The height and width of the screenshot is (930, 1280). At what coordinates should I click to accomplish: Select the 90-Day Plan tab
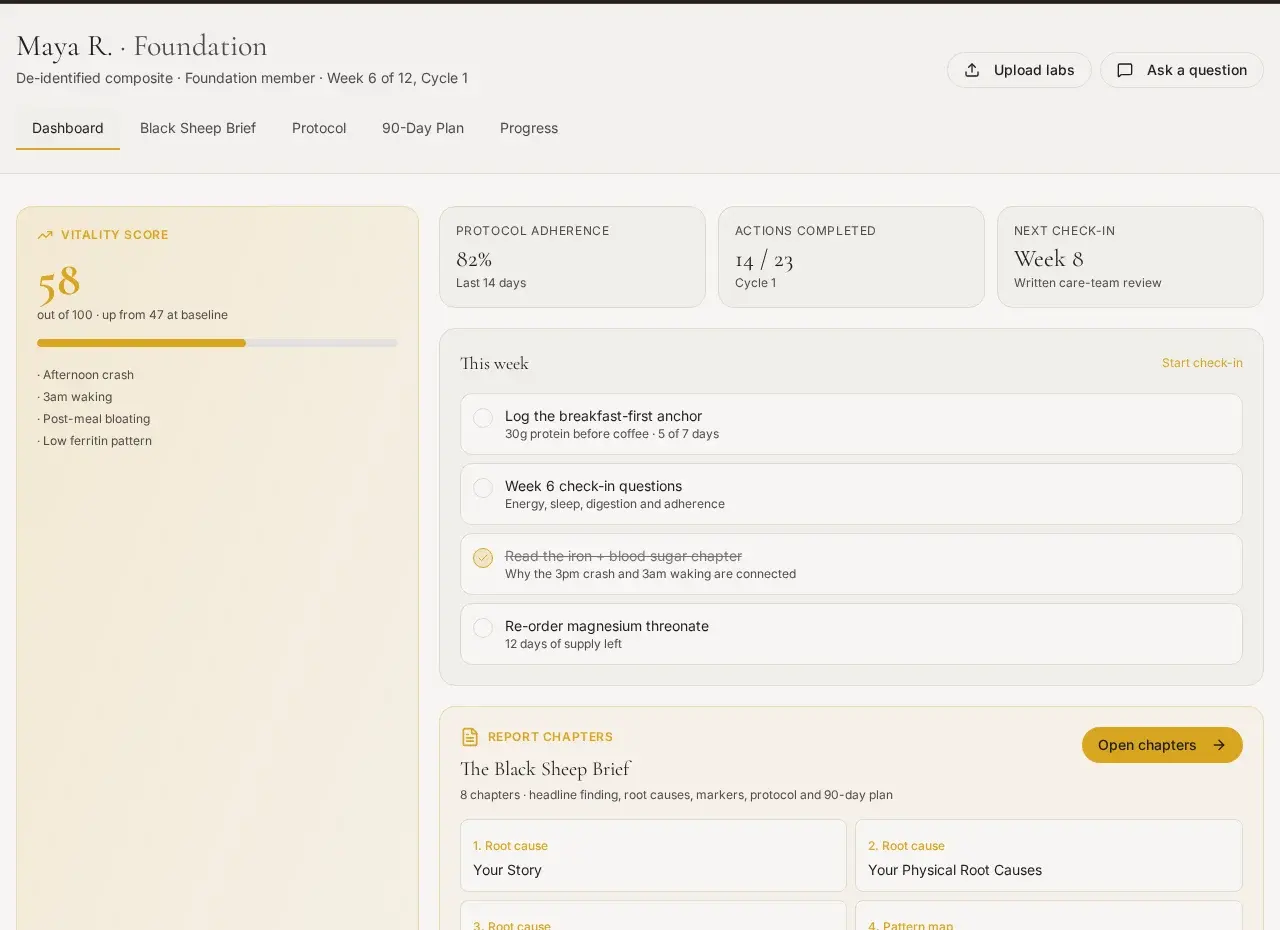(x=423, y=128)
